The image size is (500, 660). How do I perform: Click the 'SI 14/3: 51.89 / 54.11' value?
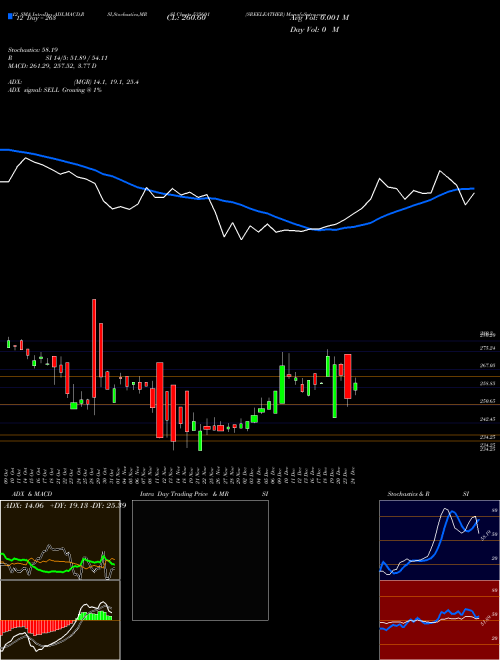pyautogui.click(x=77, y=58)
